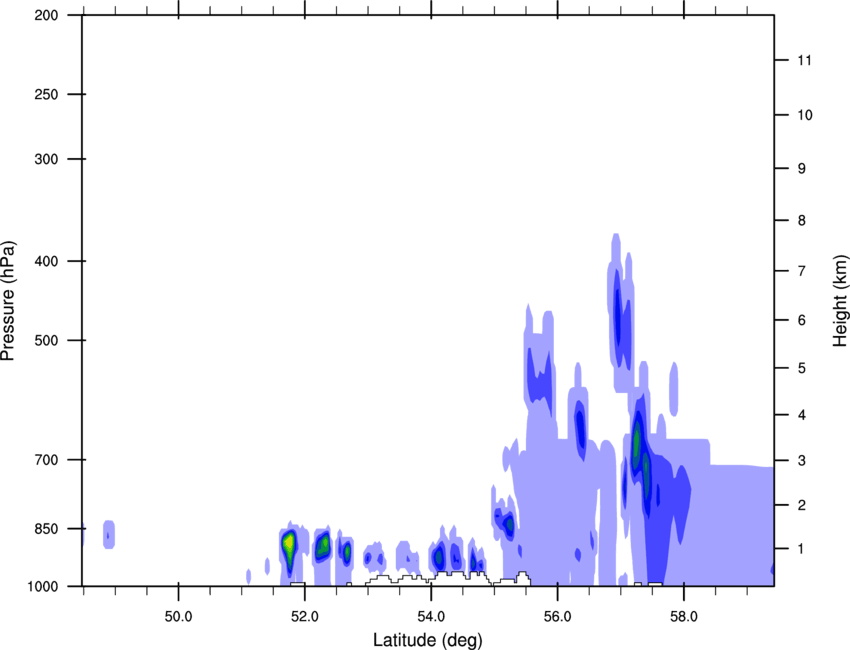Click pressure tick label 400
The width and height of the screenshot is (850, 650).
pos(46,261)
